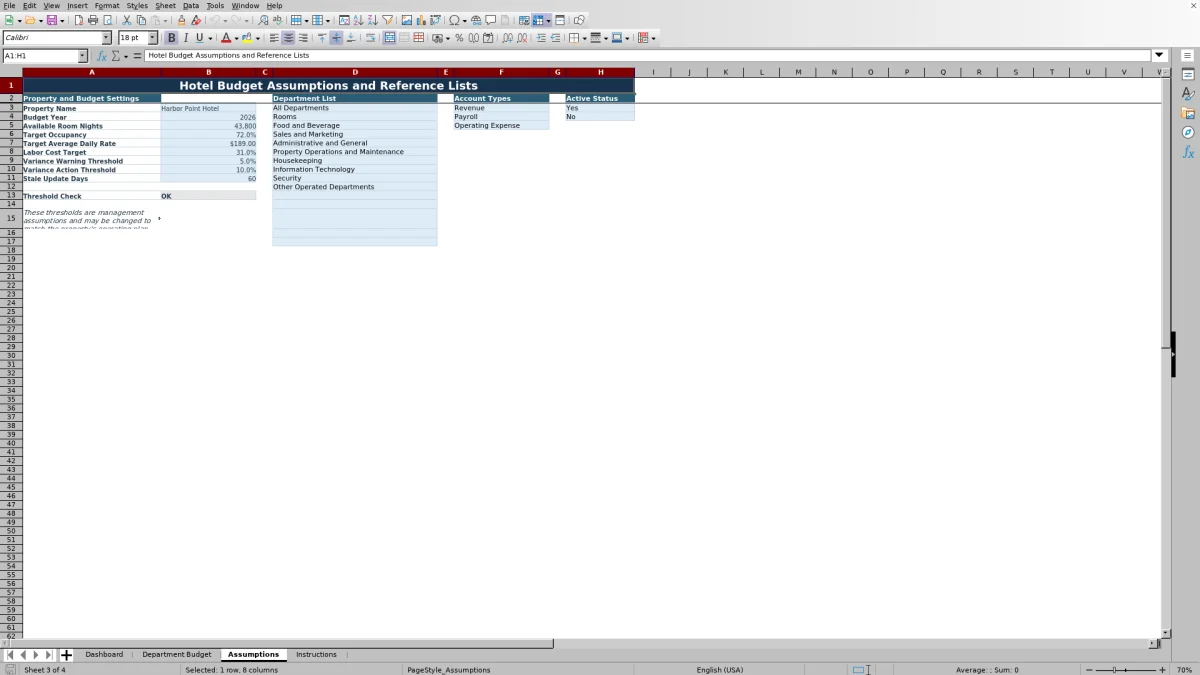1200x675 pixels.
Task: Click the Copy icon
Action: 141,20
